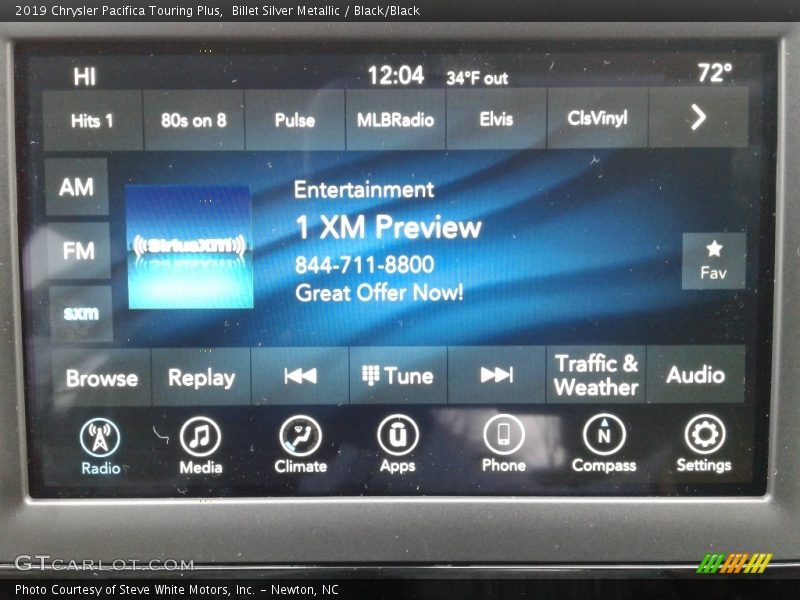Viewport: 800px width, 600px height.
Task: Tap the 72° passenger temperature
Action: (x=715, y=72)
